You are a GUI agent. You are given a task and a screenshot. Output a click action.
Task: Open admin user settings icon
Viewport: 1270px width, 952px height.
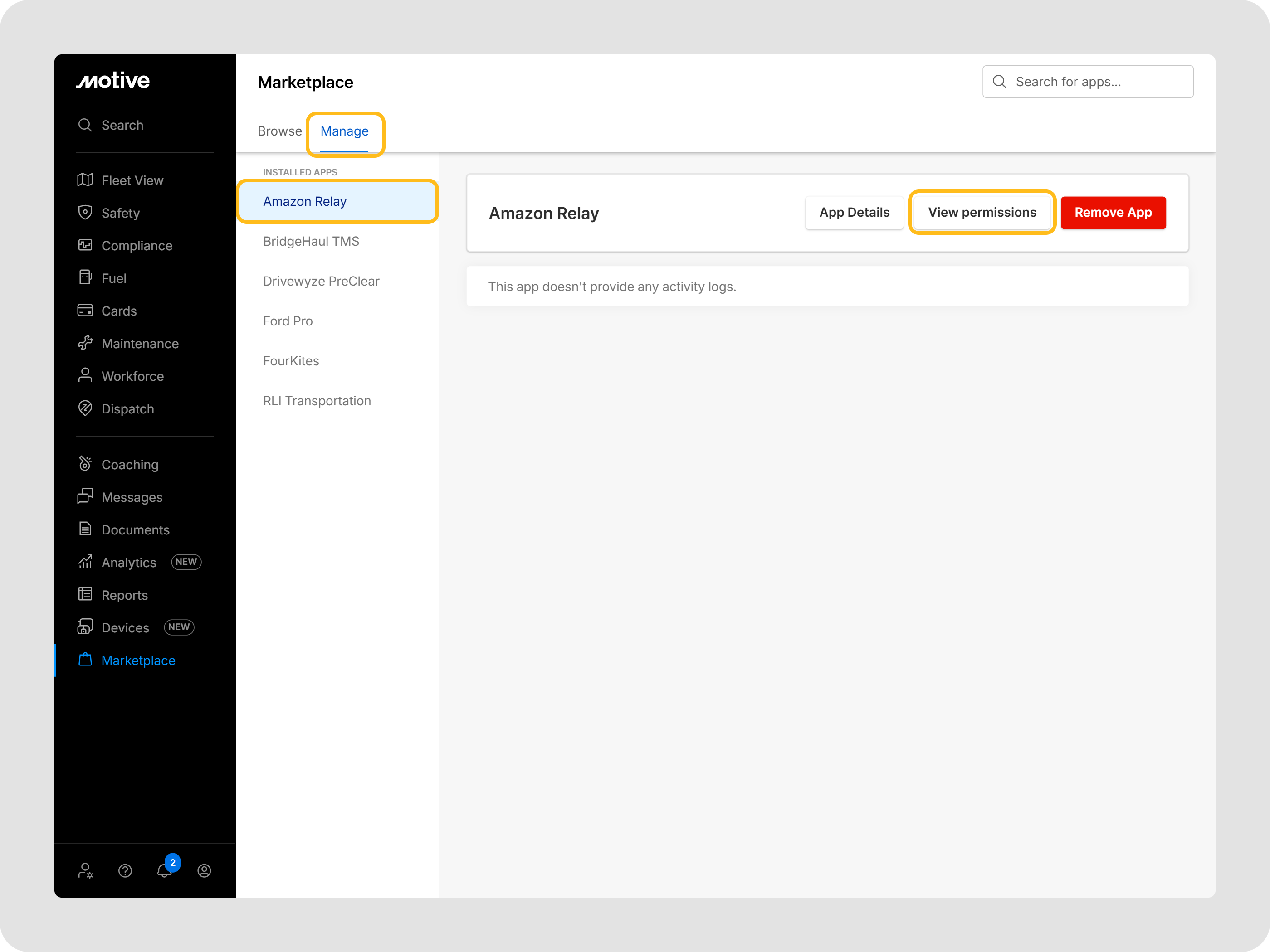tap(86, 870)
